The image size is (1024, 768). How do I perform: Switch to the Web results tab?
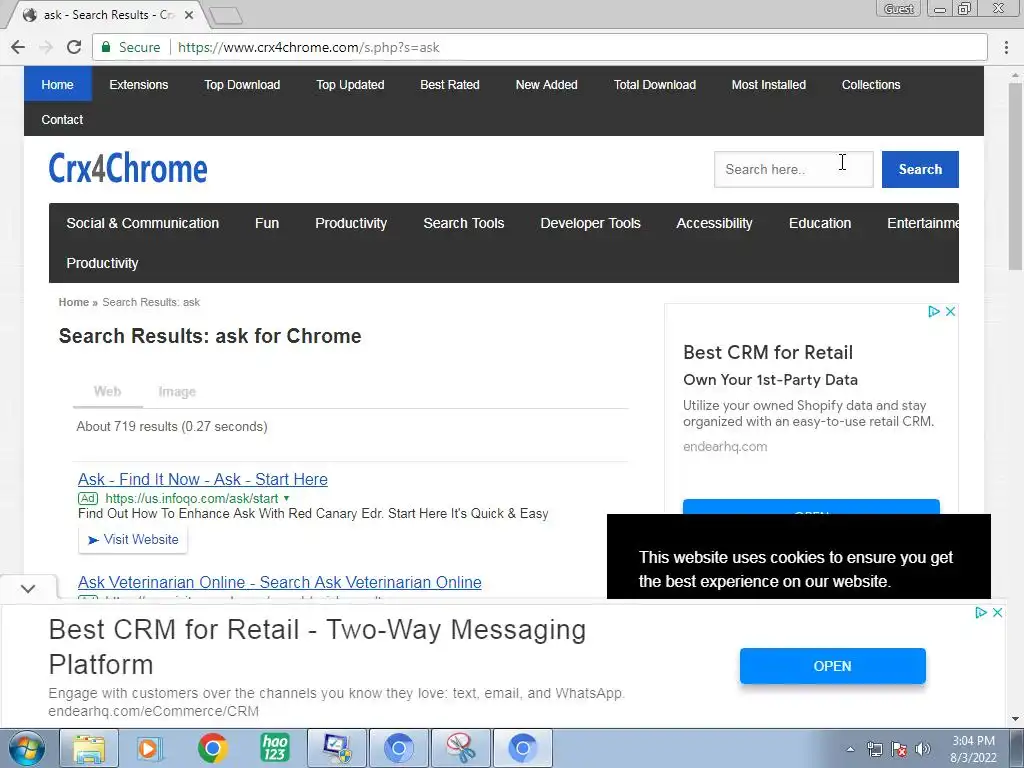(107, 391)
